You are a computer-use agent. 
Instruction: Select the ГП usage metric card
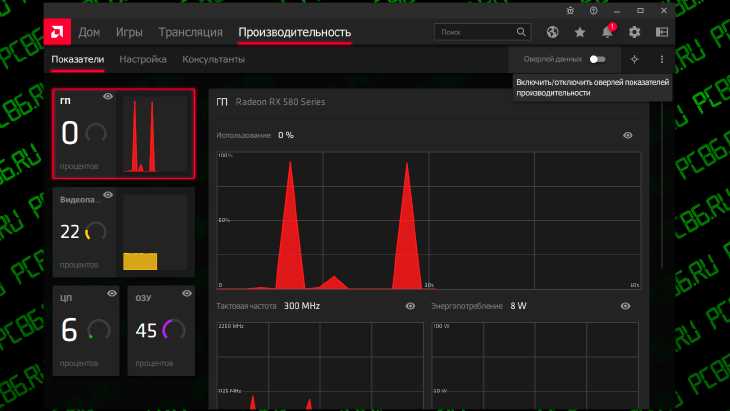[x=124, y=134]
